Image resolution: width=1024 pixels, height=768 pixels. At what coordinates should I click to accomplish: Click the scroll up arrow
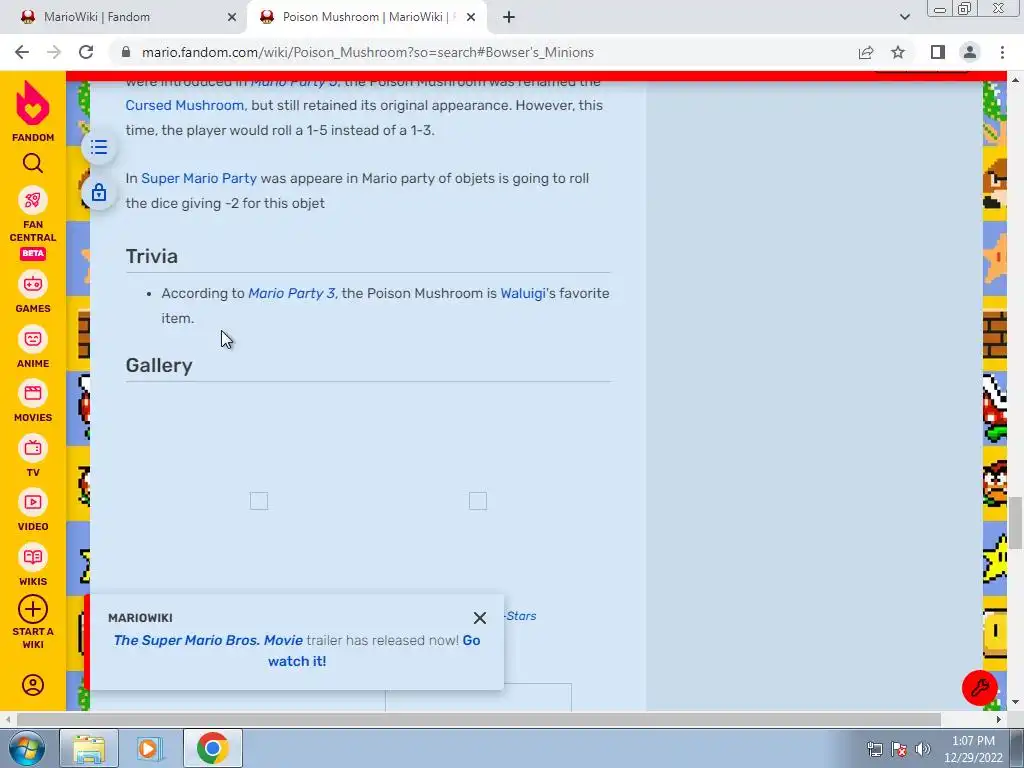pyautogui.click(x=1016, y=80)
